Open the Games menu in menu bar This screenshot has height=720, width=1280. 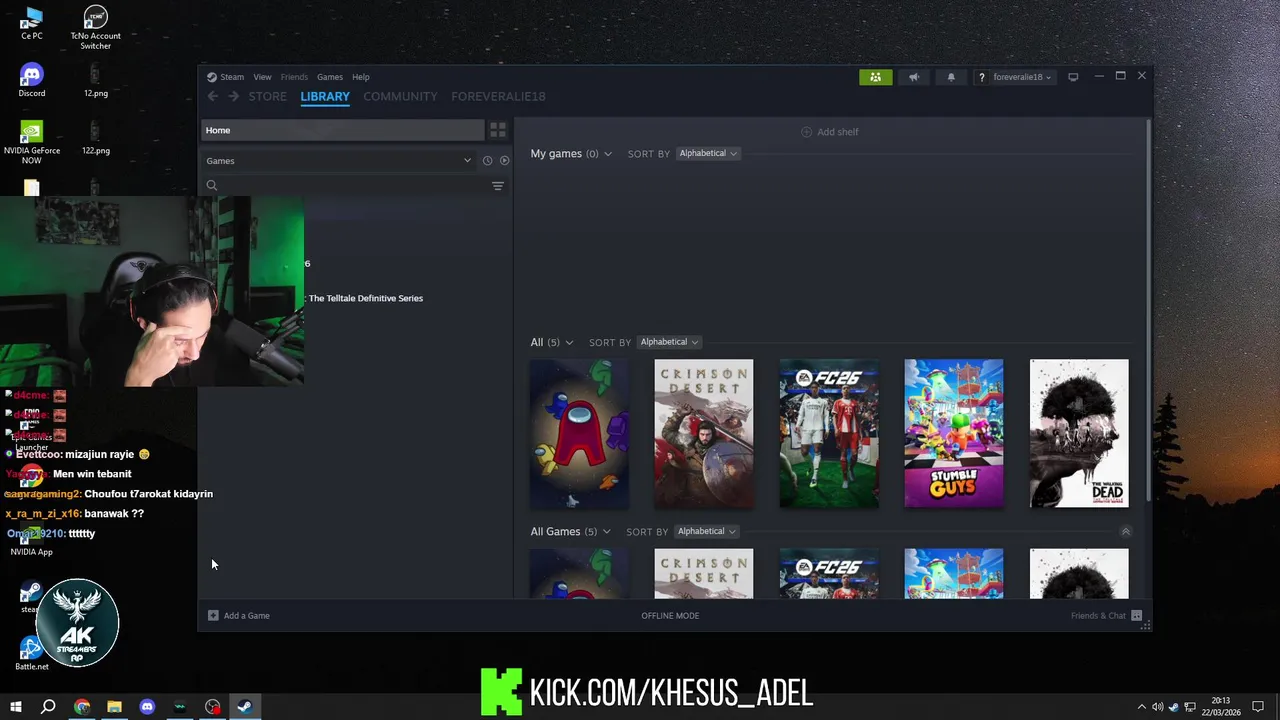330,77
